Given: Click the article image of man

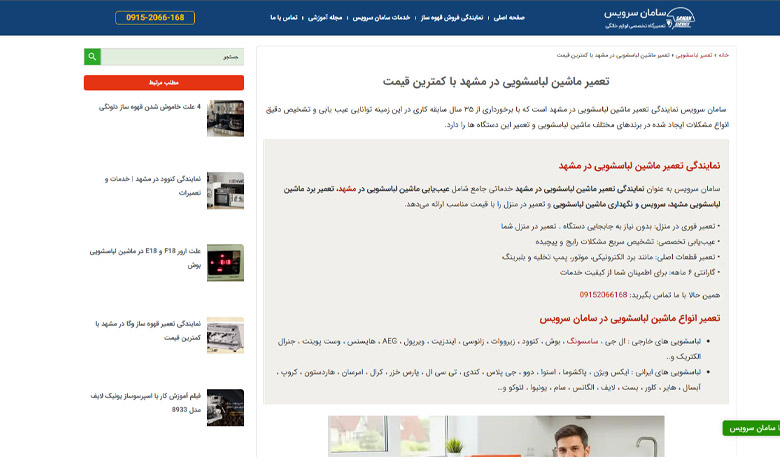Looking at the screenshot, I should click(x=496, y=436).
